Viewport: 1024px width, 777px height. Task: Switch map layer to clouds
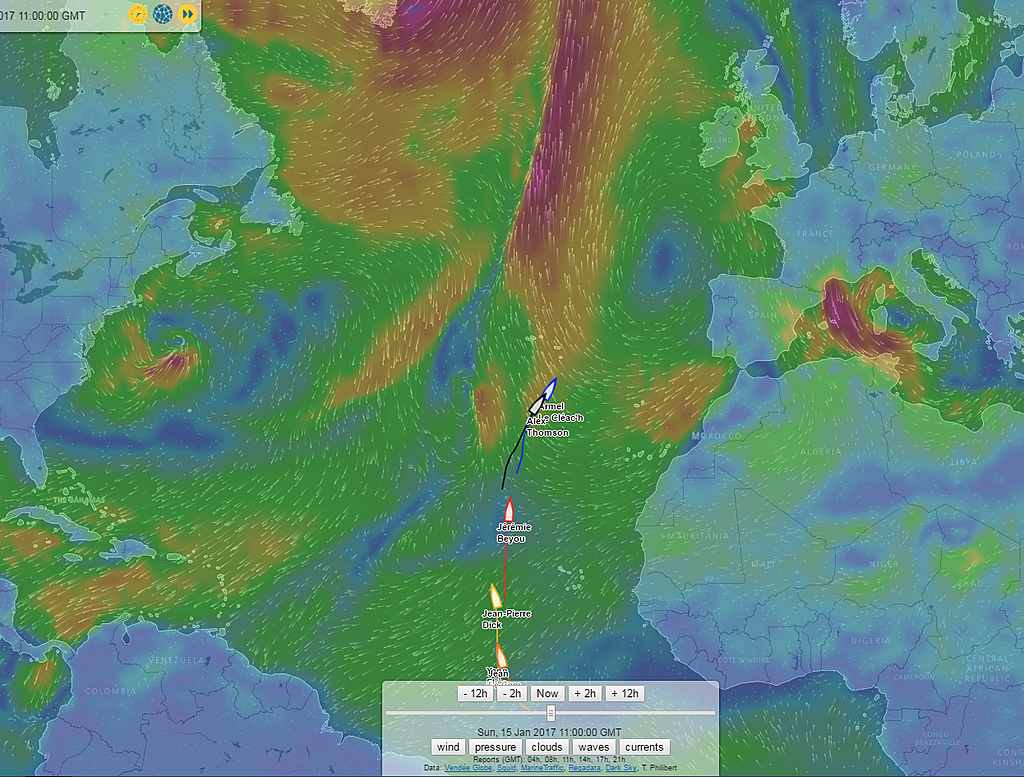547,747
